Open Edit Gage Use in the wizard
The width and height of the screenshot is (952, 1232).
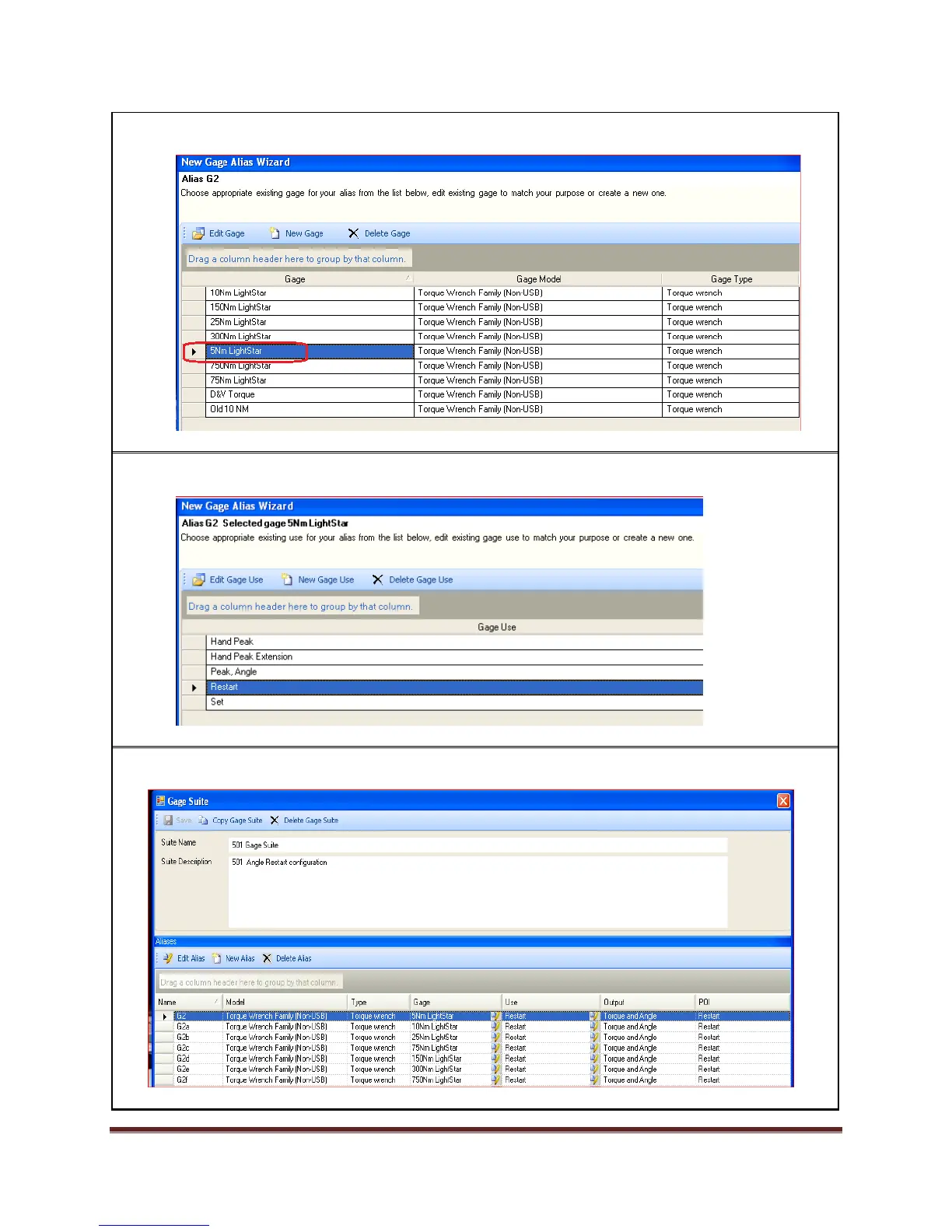coord(228,579)
